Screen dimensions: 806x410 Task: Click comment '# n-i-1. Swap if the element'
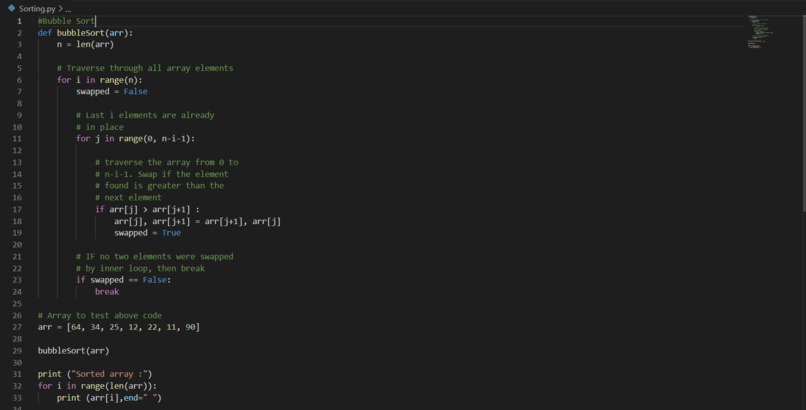pyautogui.click(x=161, y=174)
